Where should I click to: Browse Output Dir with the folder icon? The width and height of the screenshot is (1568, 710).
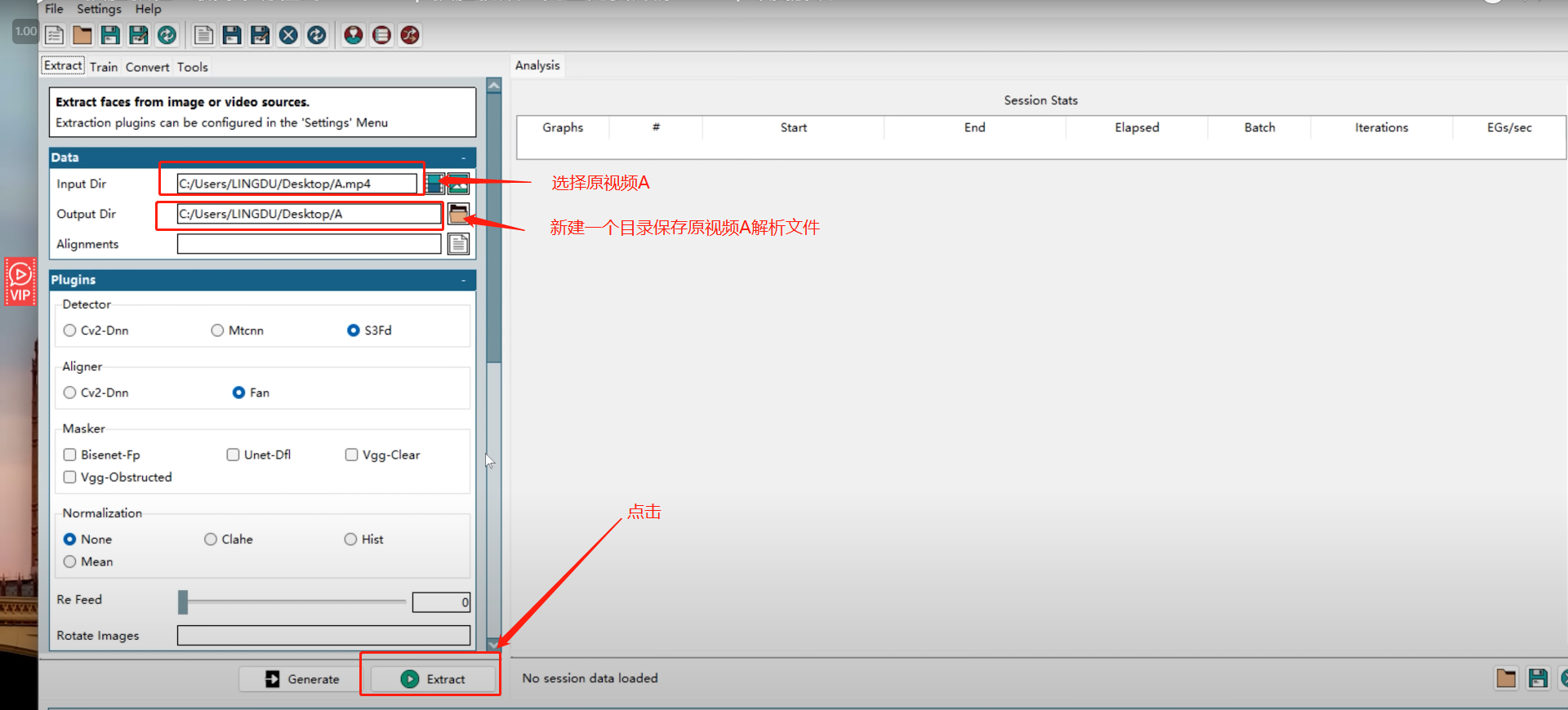point(458,214)
